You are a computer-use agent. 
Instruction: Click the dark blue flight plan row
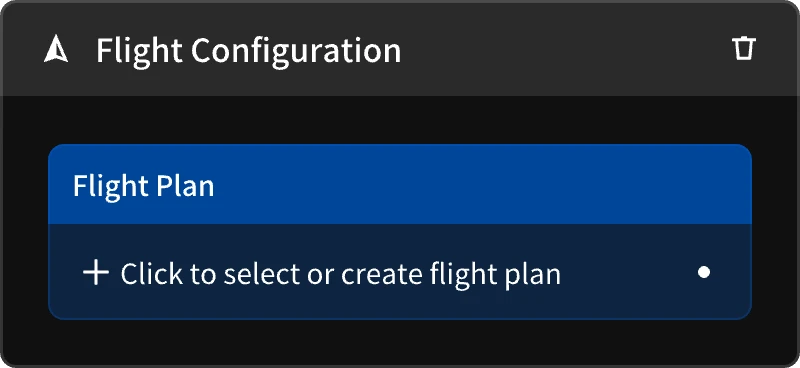[400, 272]
